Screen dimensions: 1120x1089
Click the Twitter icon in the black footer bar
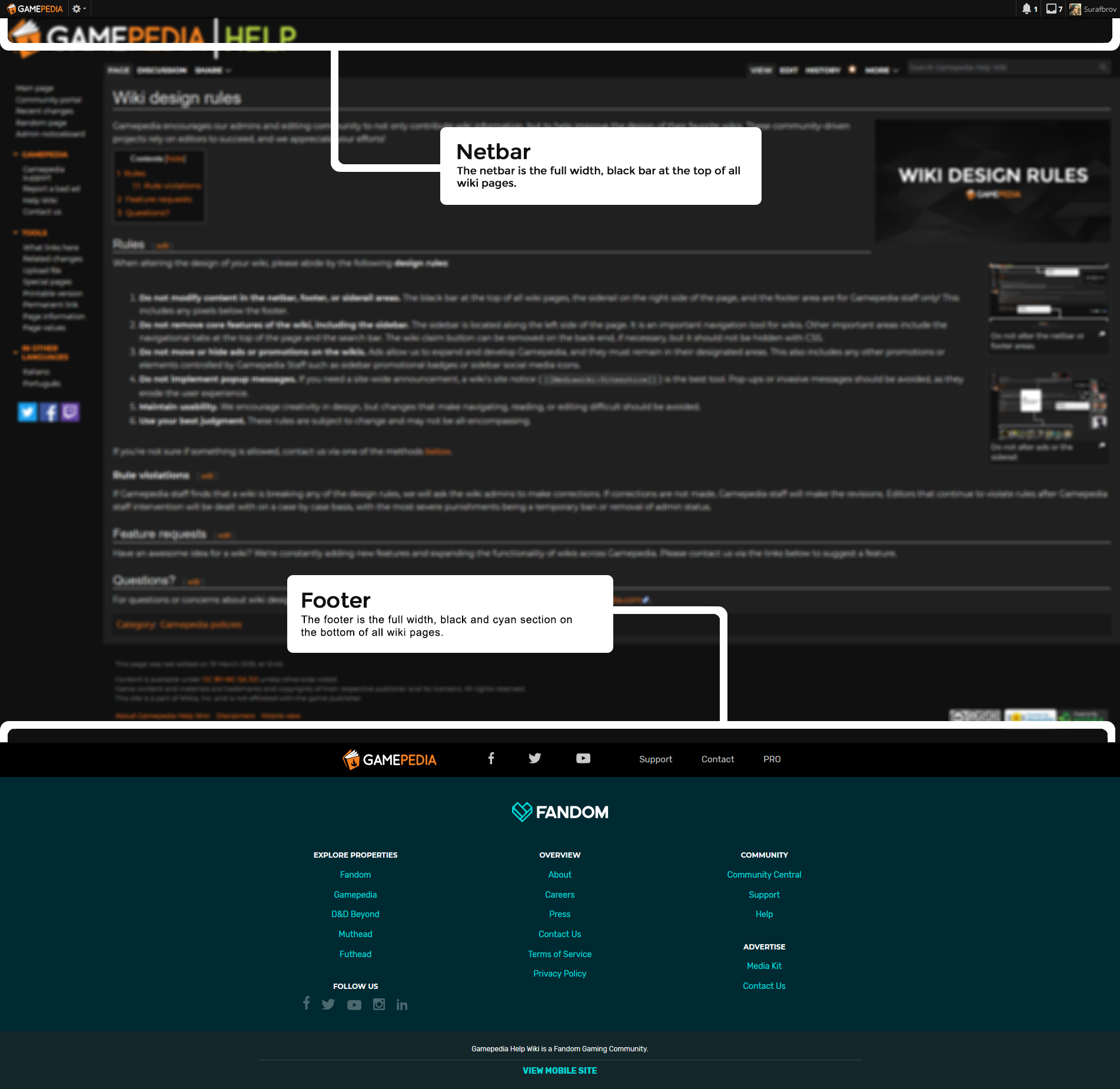pyautogui.click(x=534, y=758)
